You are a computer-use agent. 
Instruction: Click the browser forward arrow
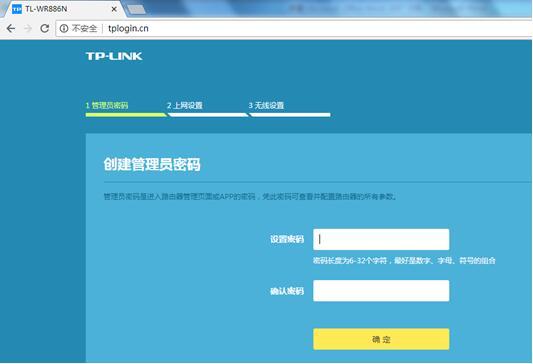tap(28, 28)
